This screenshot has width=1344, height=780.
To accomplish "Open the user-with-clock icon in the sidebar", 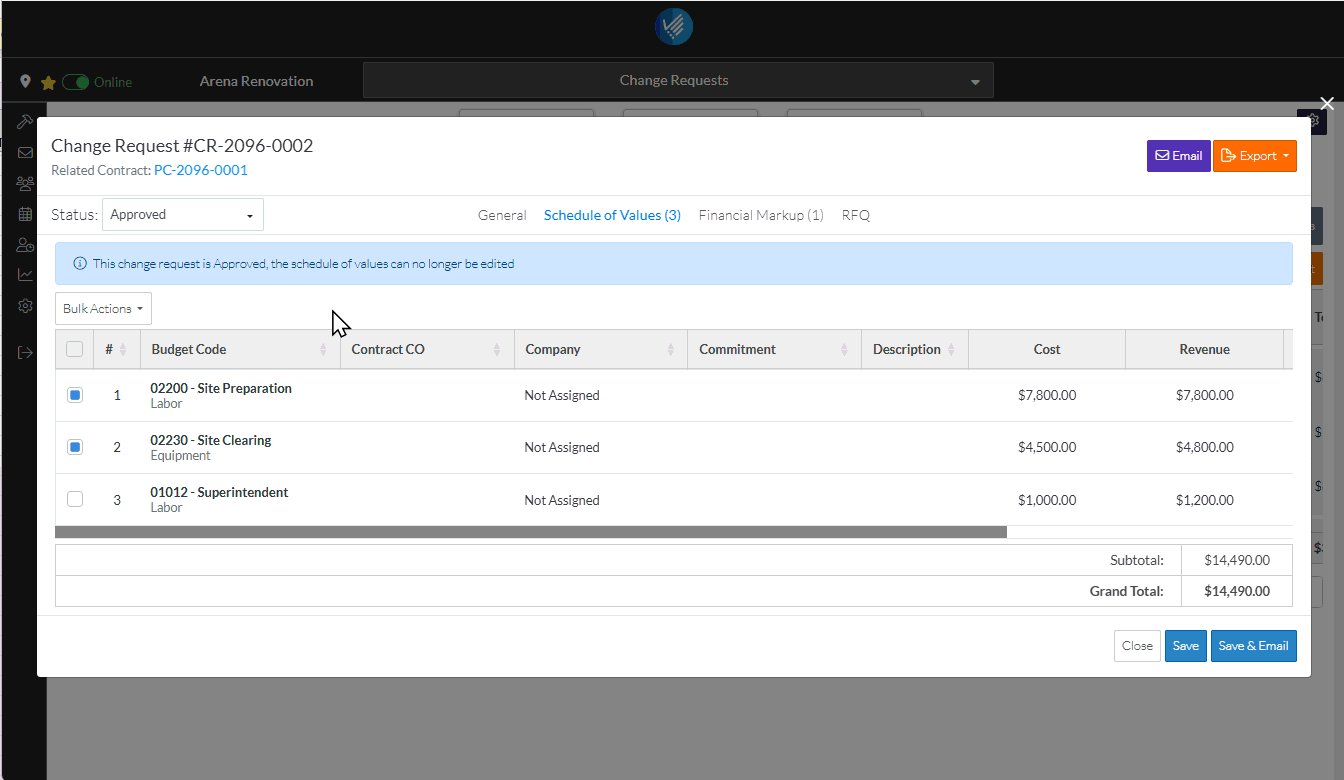I will click(x=25, y=244).
